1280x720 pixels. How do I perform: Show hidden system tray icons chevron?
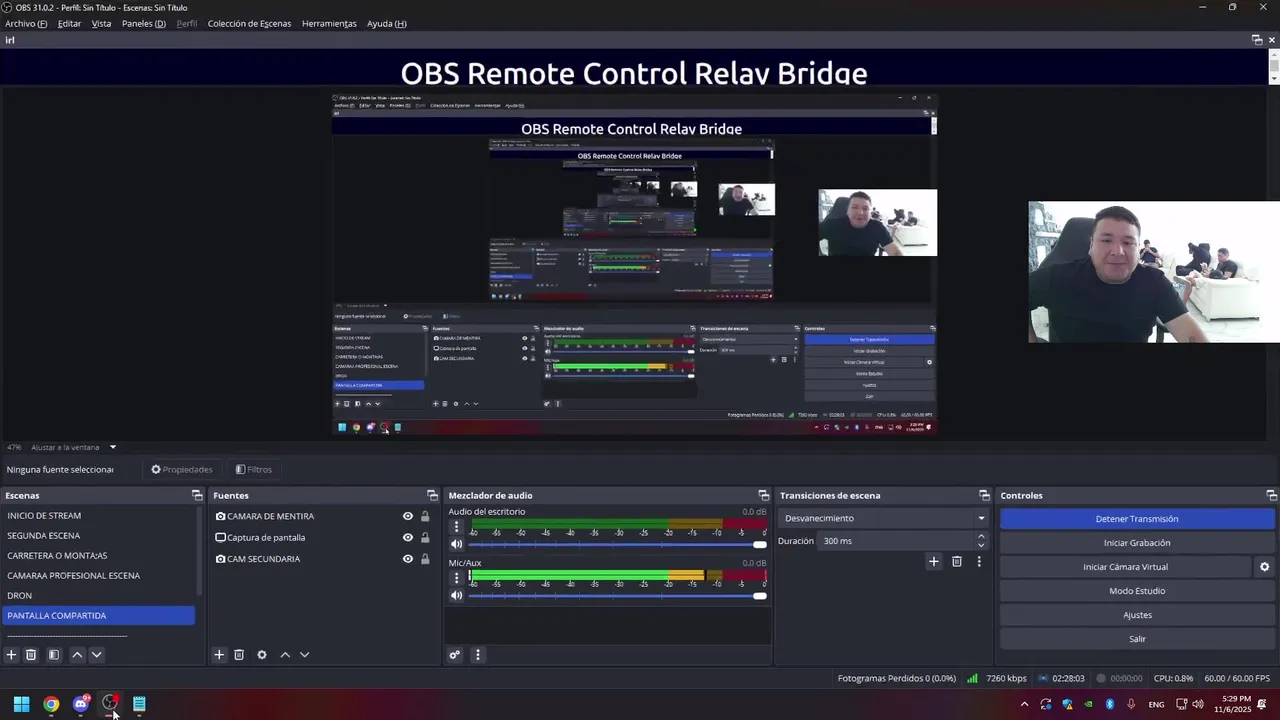tap(1024, 704)
